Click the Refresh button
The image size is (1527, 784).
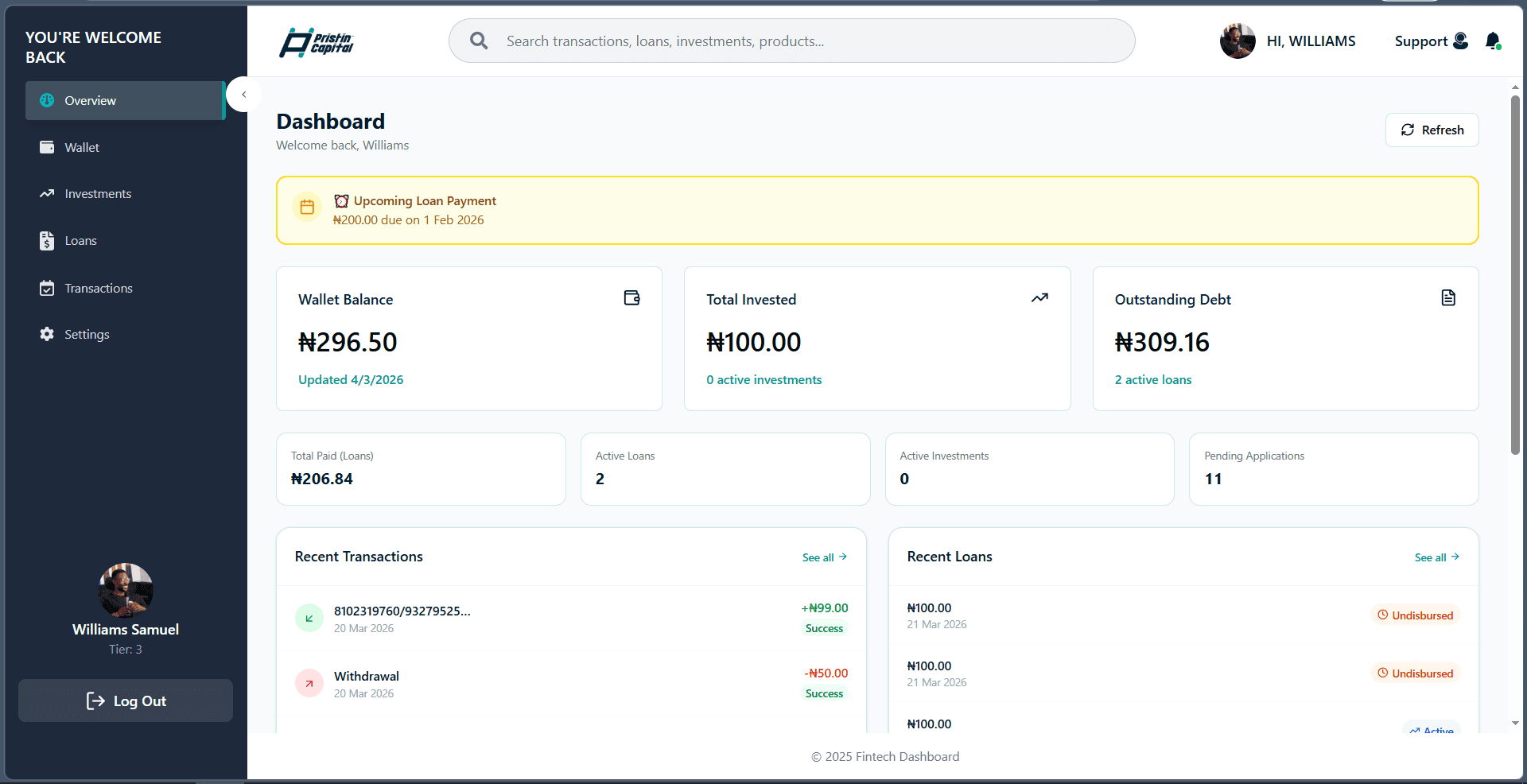[1432, 130]
